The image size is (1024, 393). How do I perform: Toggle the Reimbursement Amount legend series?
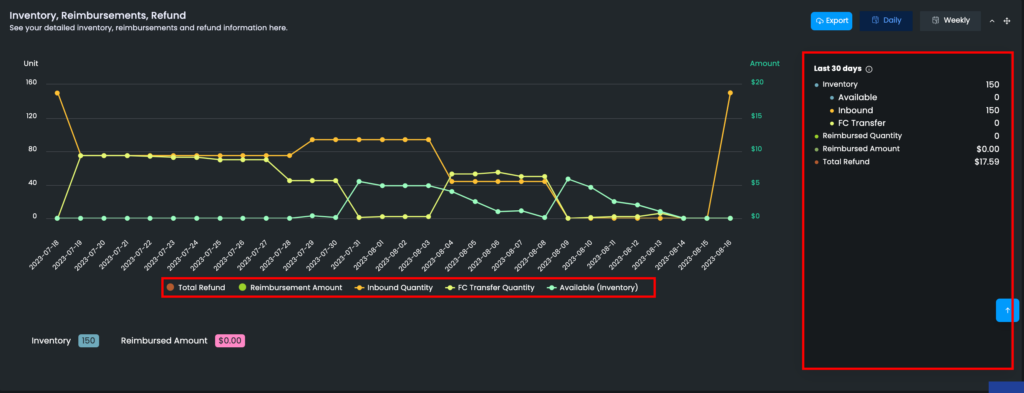tap(291, 287)
